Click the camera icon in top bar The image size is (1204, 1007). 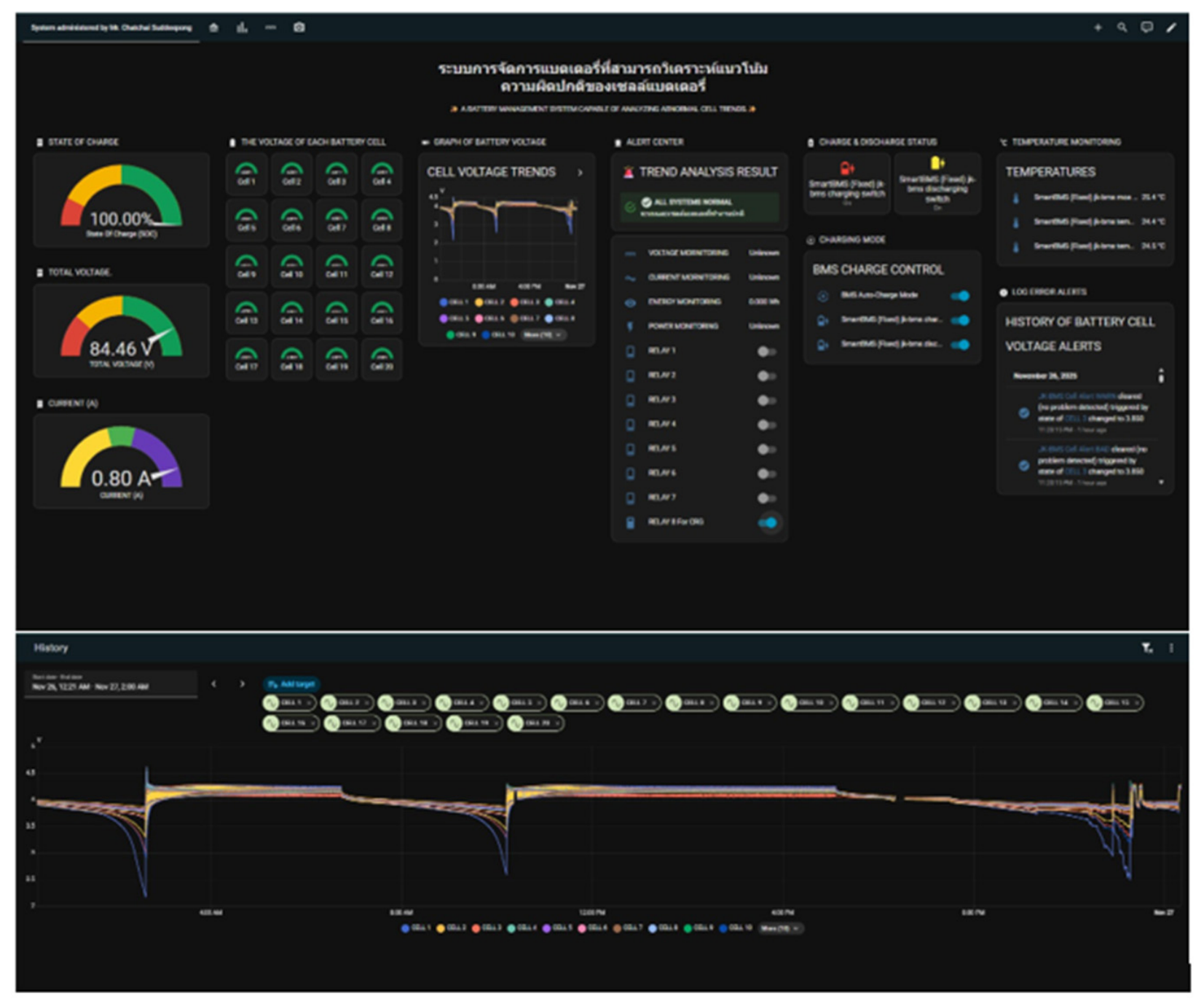pos(299,28)
